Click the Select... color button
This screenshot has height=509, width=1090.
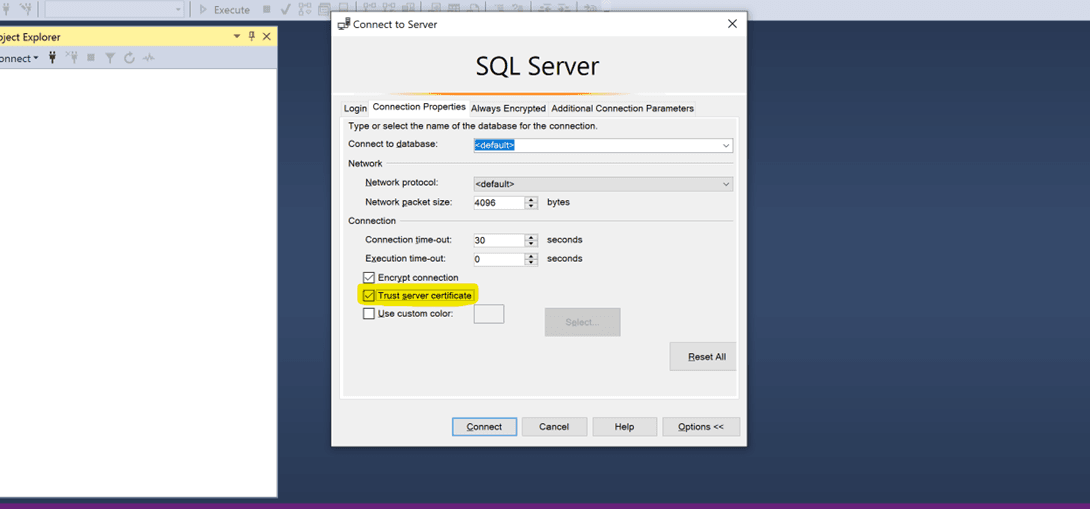[x=583, y=322]
